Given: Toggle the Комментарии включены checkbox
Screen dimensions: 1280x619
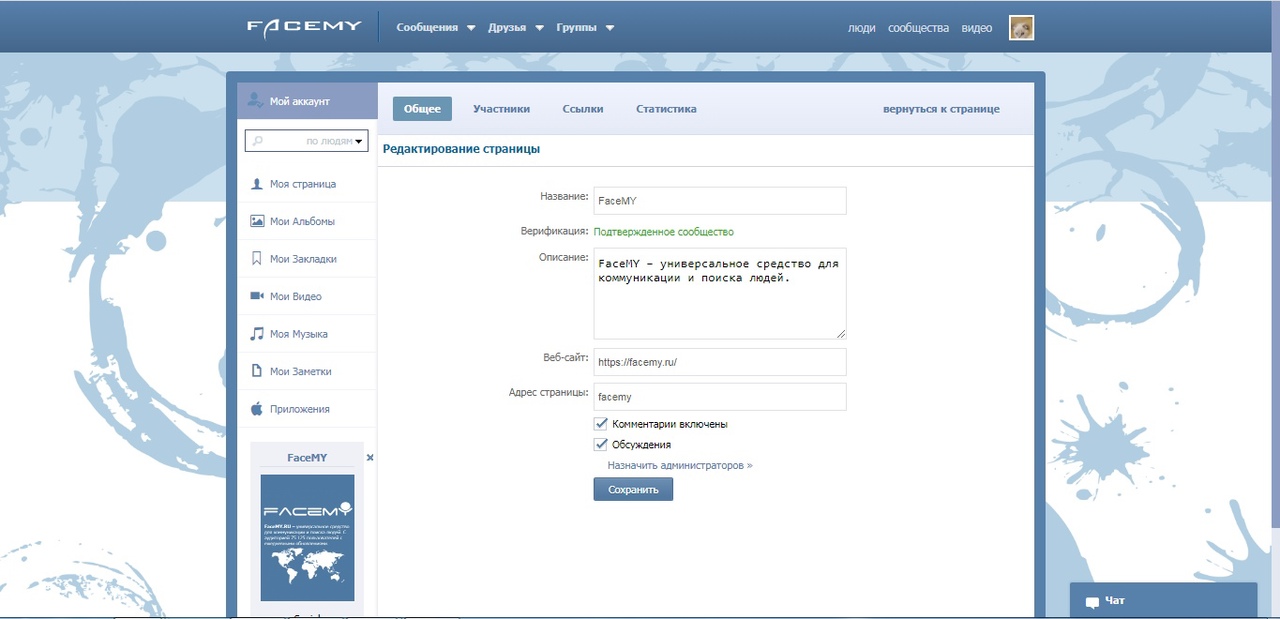Looking at the screenshot, I should (x=601, y=424).
